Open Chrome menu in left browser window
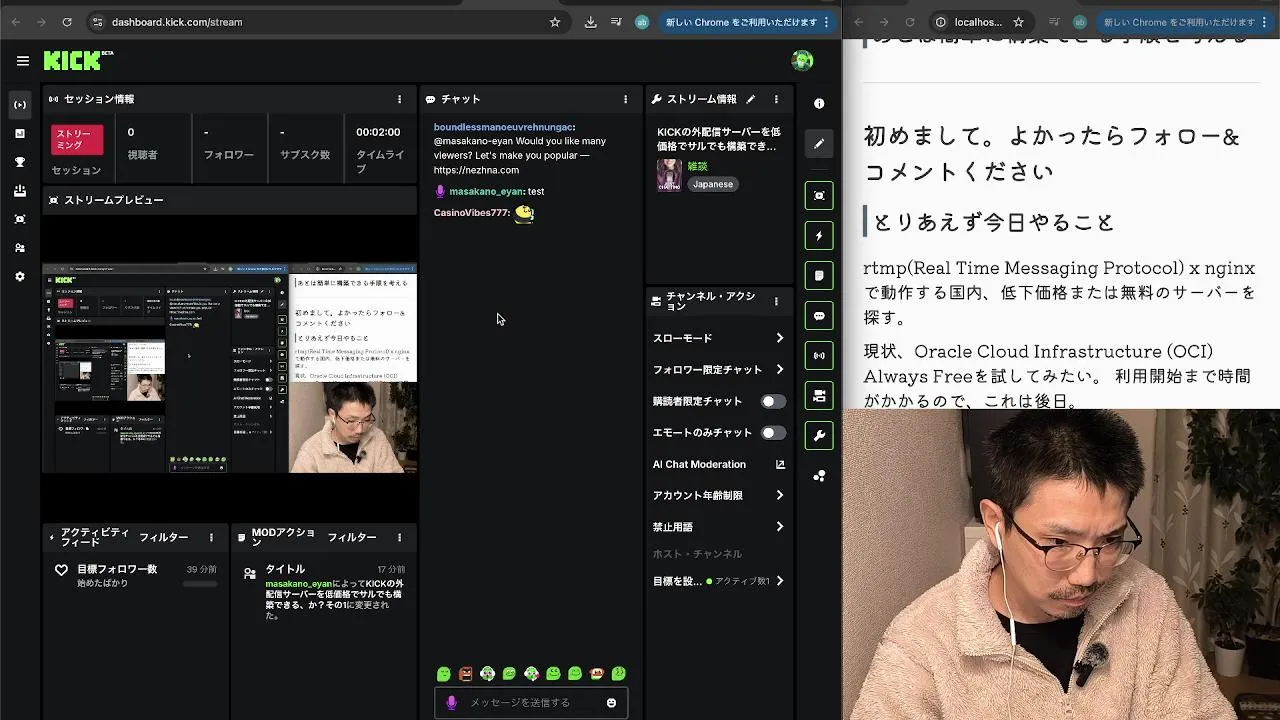 click(x=827, y=22)
